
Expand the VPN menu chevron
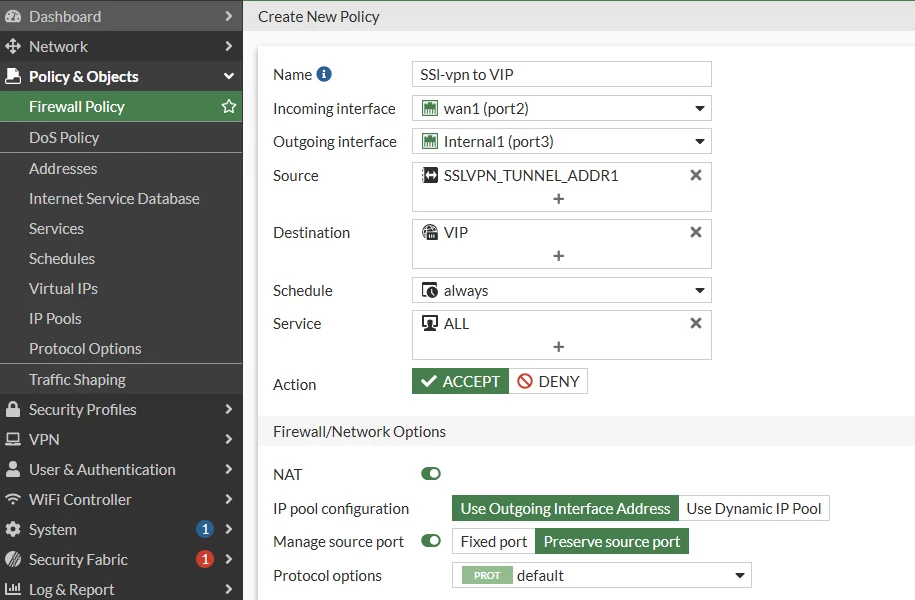tap(229, 439)
